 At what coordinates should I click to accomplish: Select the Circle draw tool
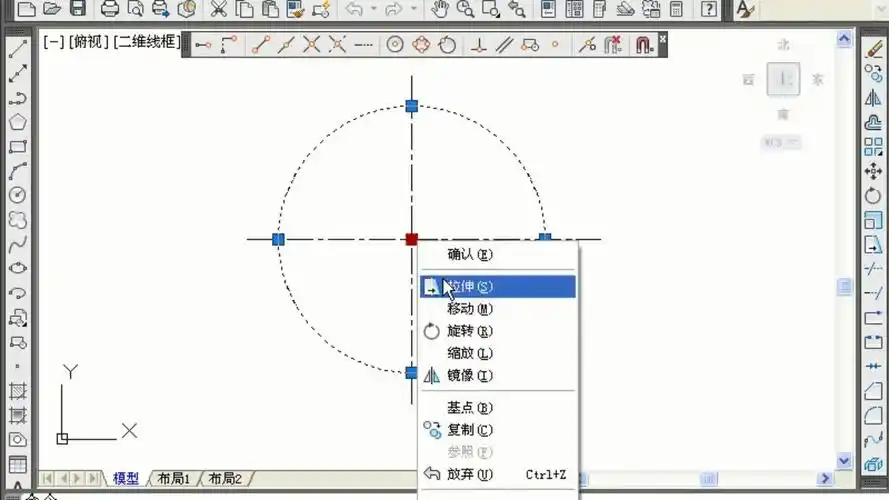point(18,195)
